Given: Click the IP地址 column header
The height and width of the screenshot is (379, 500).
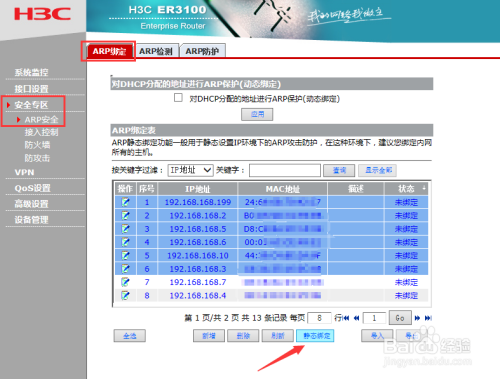Looking at the screenshot, I should point(198,189).
